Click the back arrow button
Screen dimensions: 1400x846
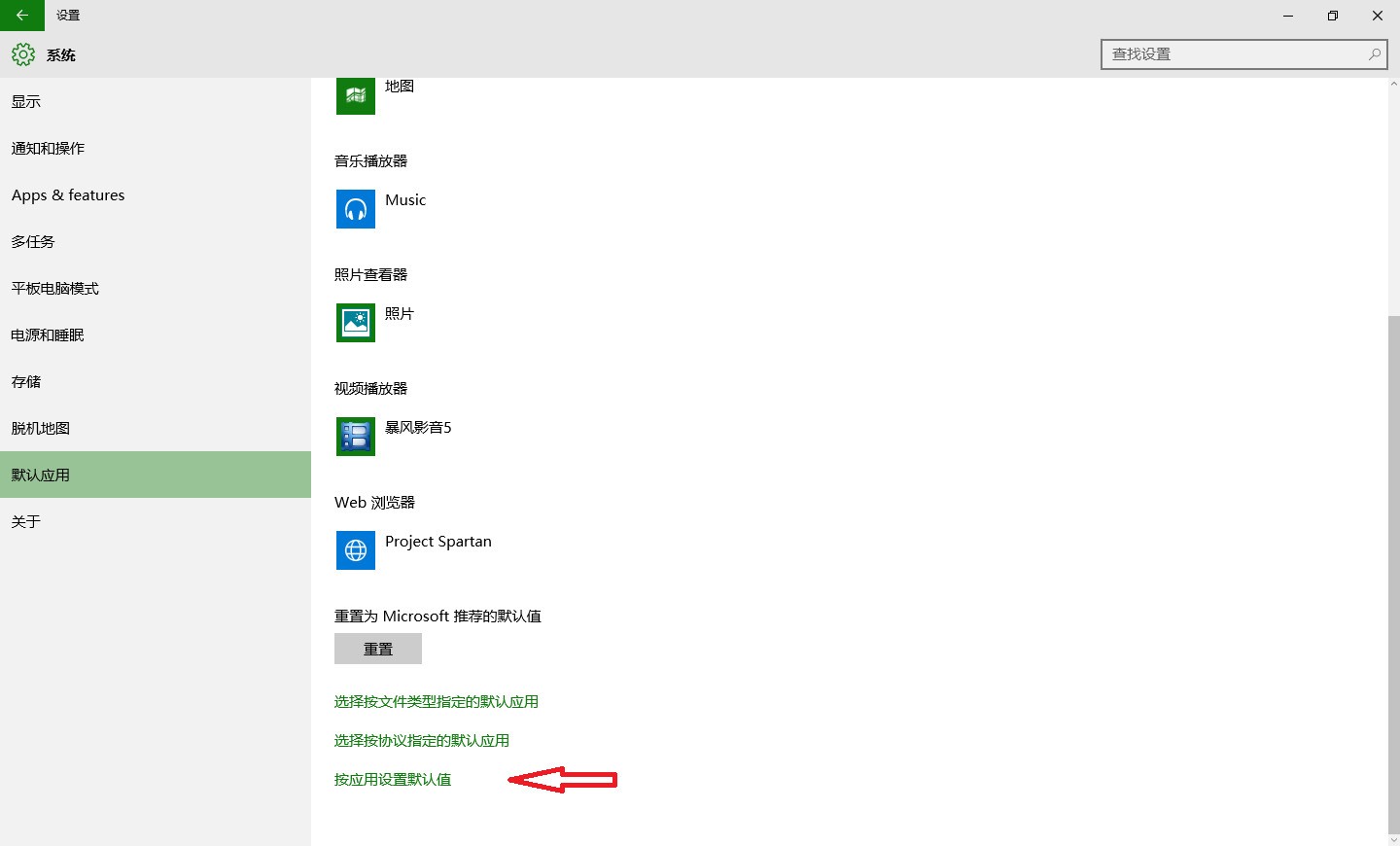(x=22, y=16)
